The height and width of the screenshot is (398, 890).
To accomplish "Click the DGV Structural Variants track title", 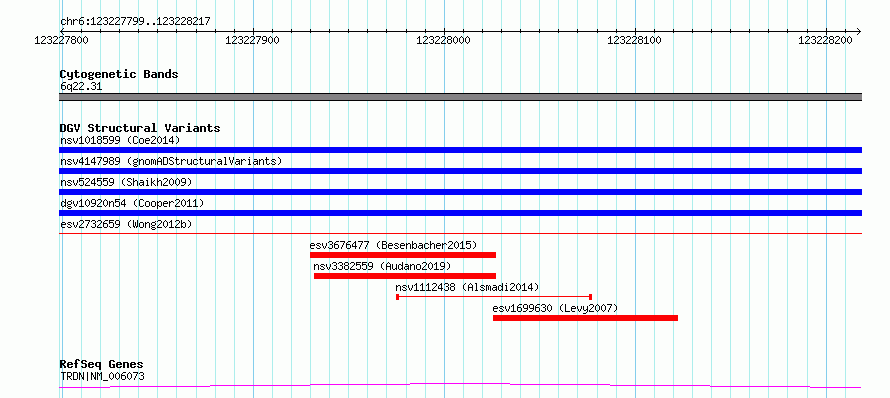I will click(140, 128).
